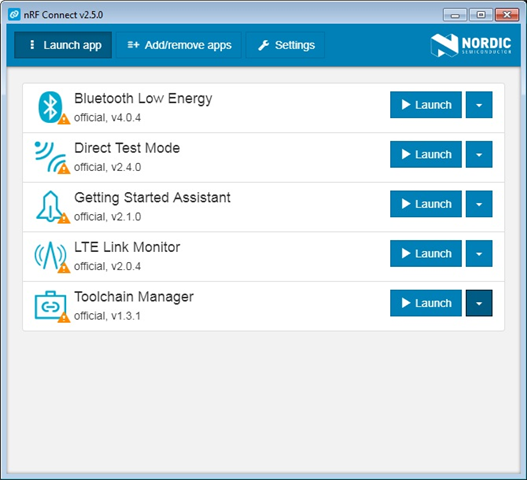Expand Getting Started Assistant options arrow
527x480 pixels.
coord(479,204)
